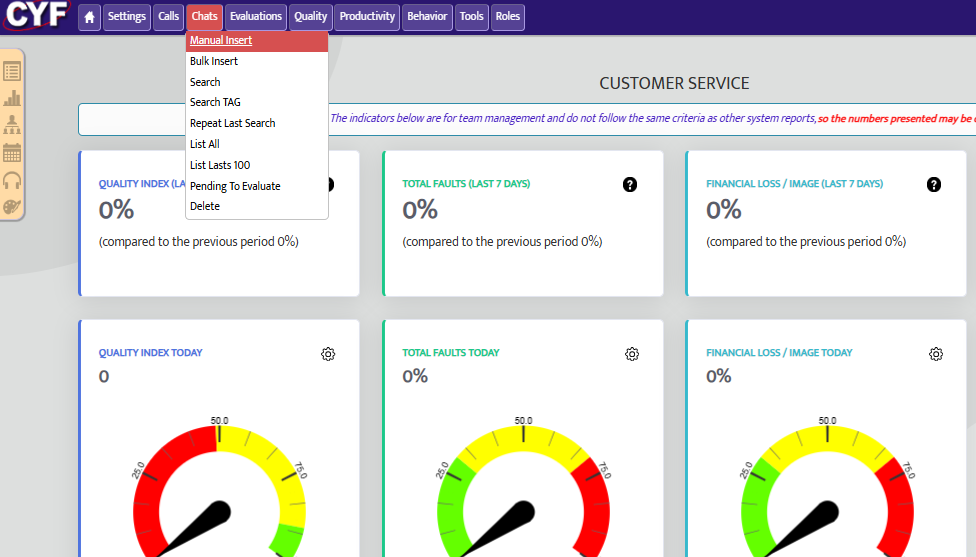Go to the home page icon
The width and height of the screenshot is (976, 557).
tap(89, 17)
